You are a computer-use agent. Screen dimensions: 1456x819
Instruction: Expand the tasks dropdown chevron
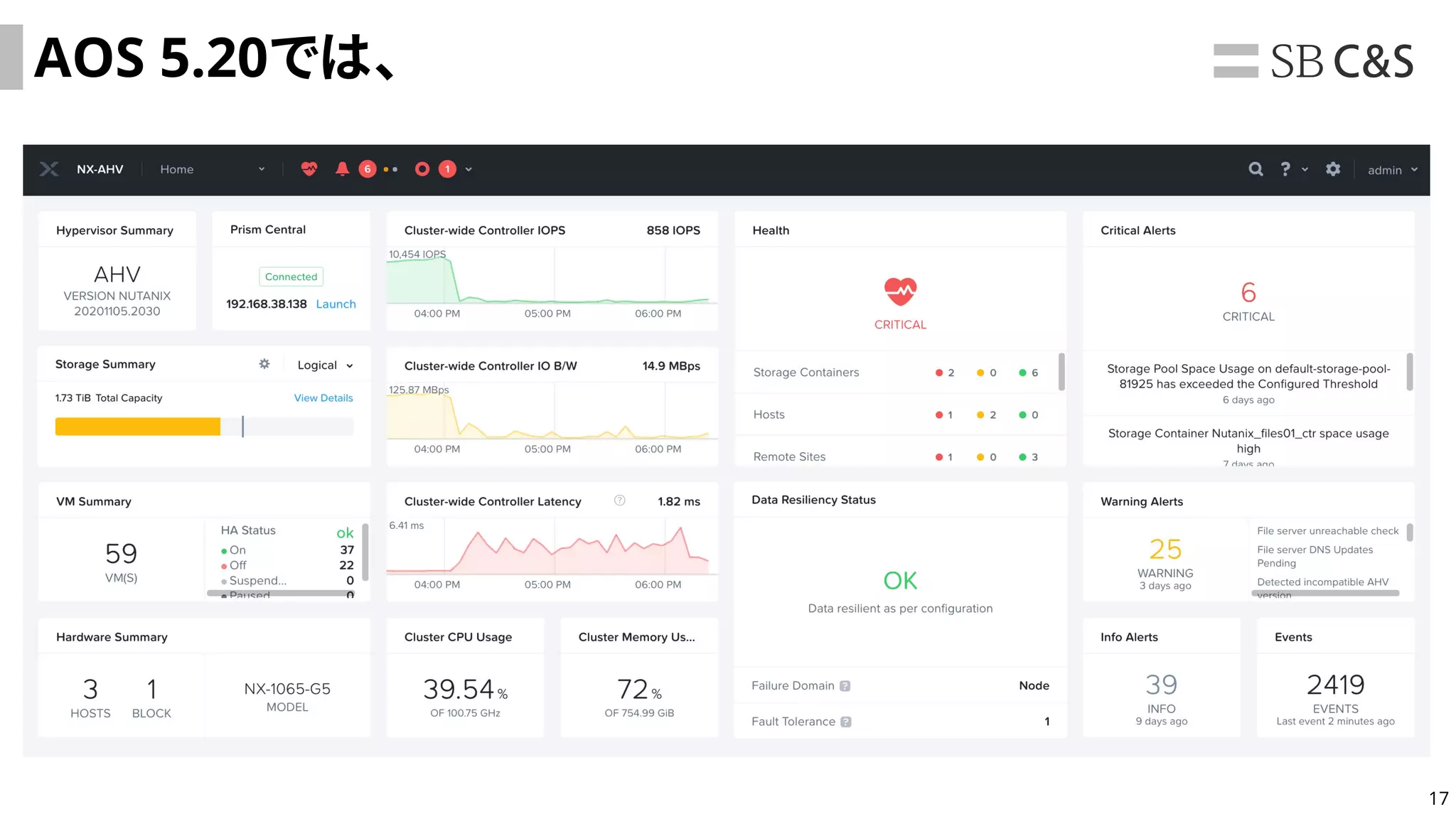click(x=469, y=169)
